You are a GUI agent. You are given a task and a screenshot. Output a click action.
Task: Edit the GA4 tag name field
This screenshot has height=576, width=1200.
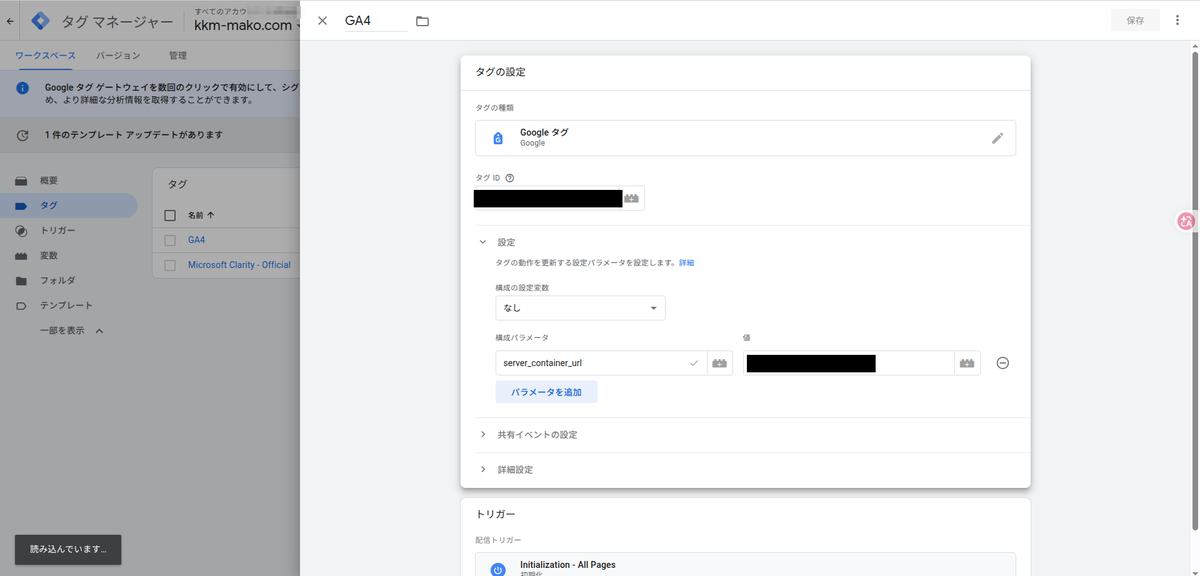375,21
